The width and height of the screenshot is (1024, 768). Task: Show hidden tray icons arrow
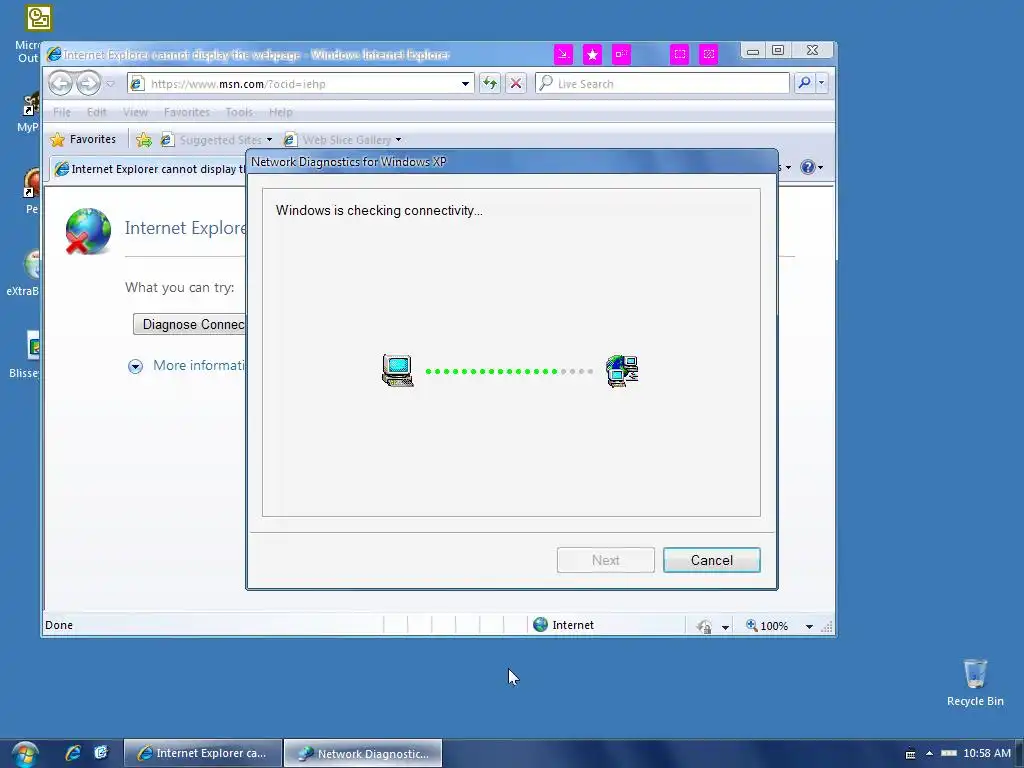pos(929,754)
